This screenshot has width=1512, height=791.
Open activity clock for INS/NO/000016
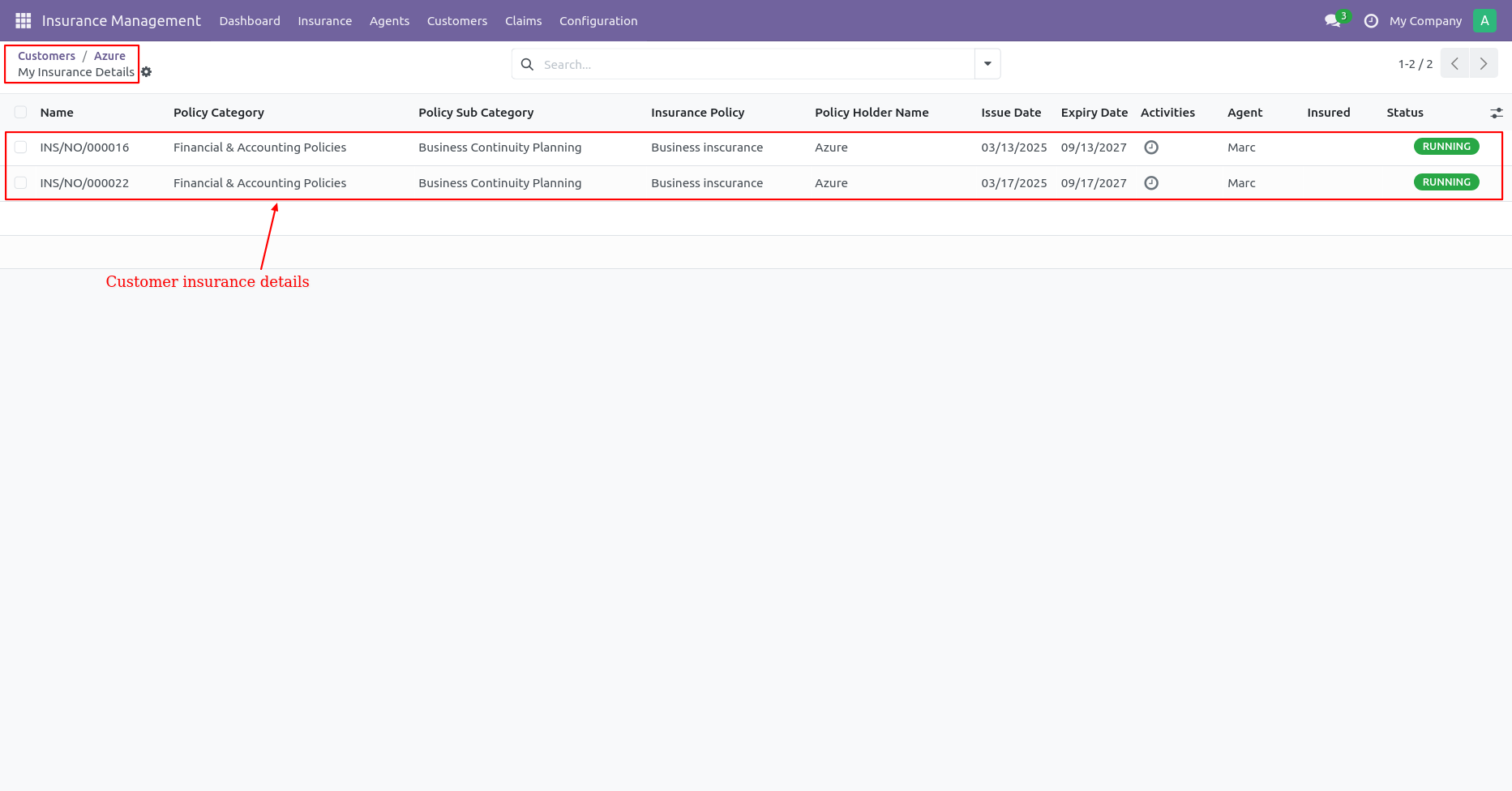(x=1151, y=148)
